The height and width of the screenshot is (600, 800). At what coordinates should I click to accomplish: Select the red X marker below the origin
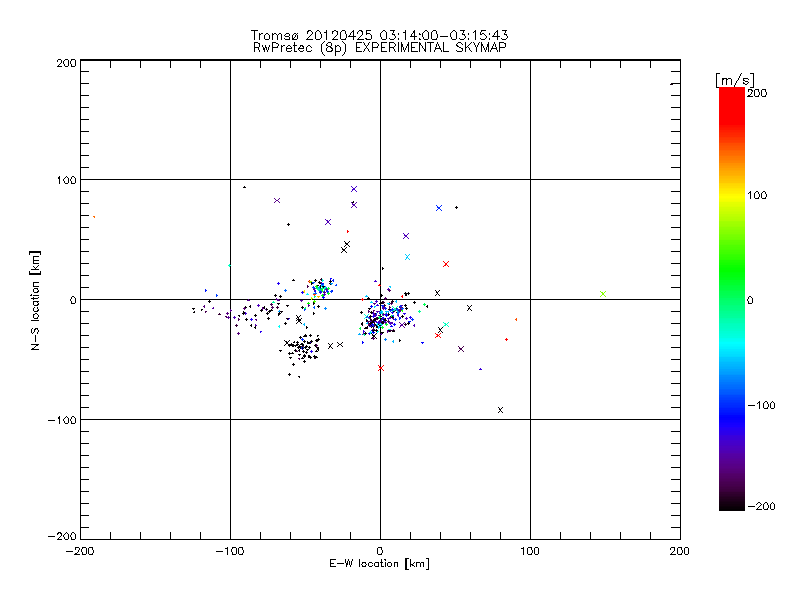tap(381, 368)
